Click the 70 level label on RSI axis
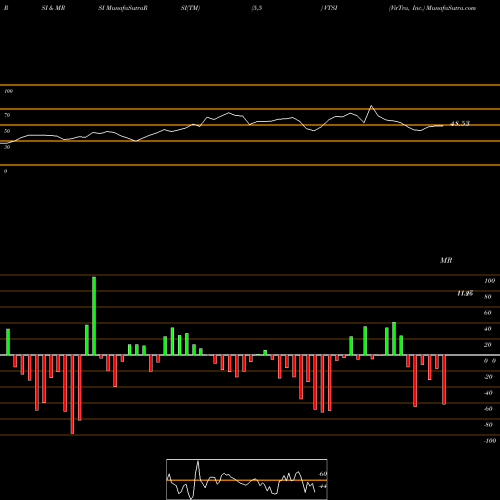The image size is (500, 500). pos(7,115)
